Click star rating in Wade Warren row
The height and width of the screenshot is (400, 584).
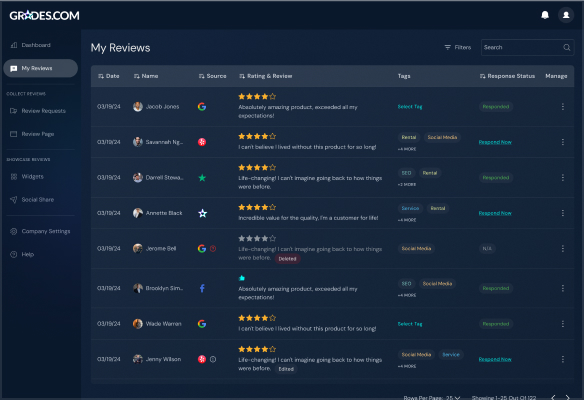point(257,318)
